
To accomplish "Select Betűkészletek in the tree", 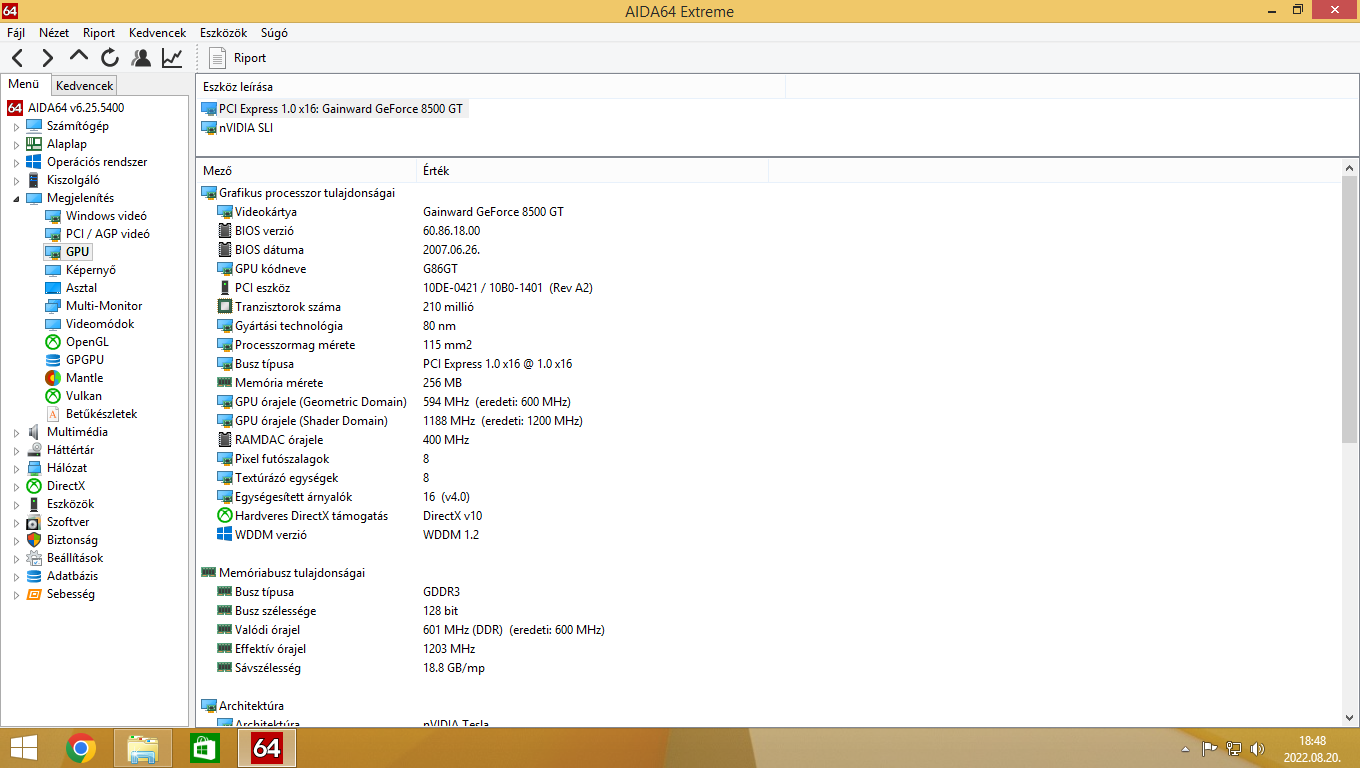I will click(x=102, y=414).
